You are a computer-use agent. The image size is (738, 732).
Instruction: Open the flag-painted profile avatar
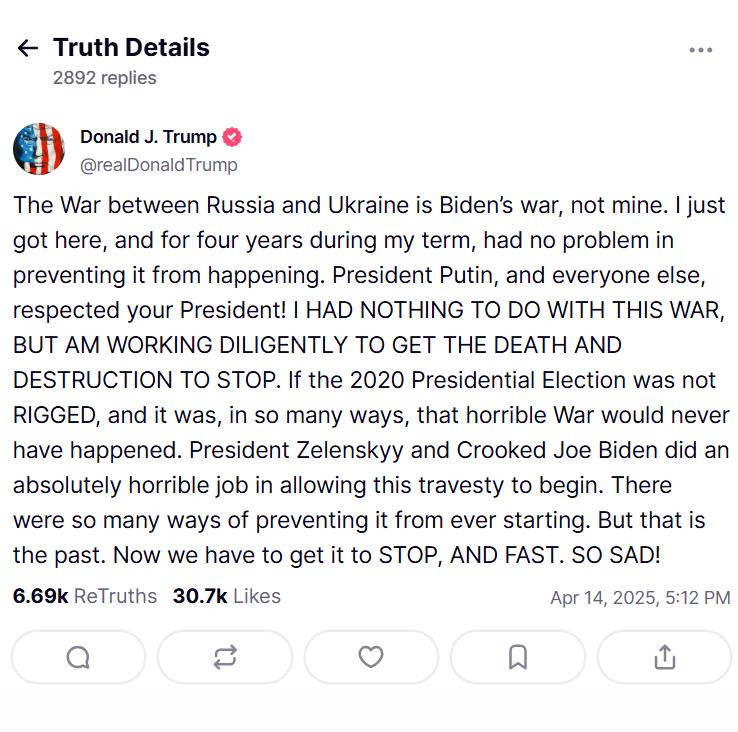pos(38,149)
